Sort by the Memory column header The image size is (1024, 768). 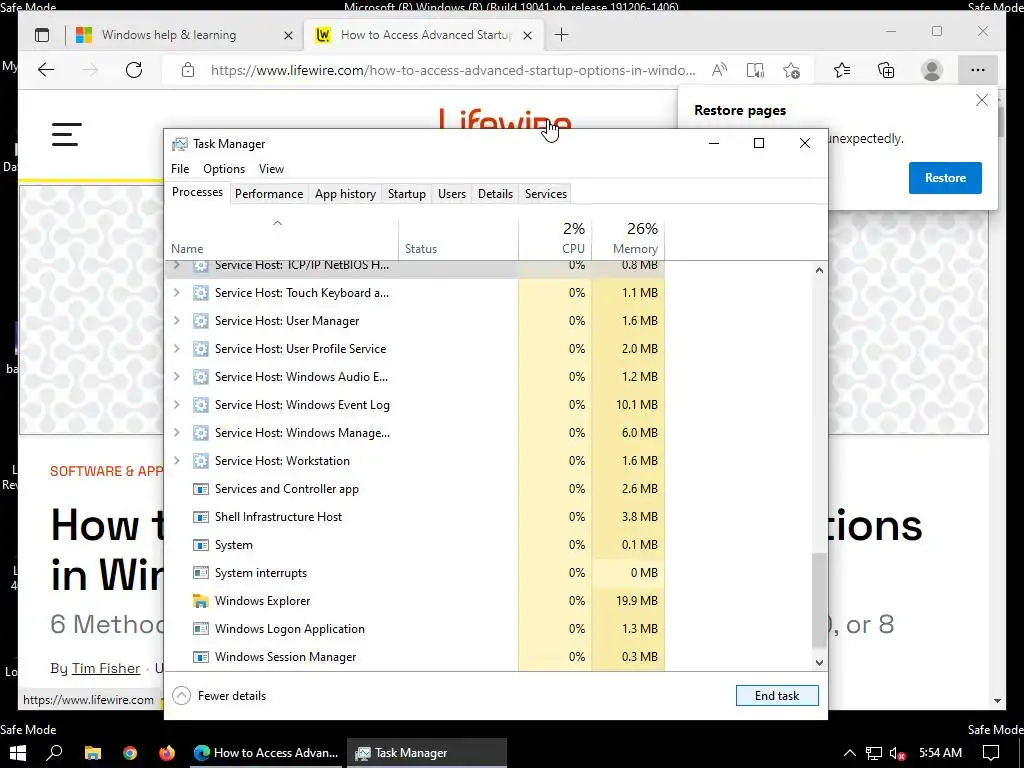tap(628, 240)
